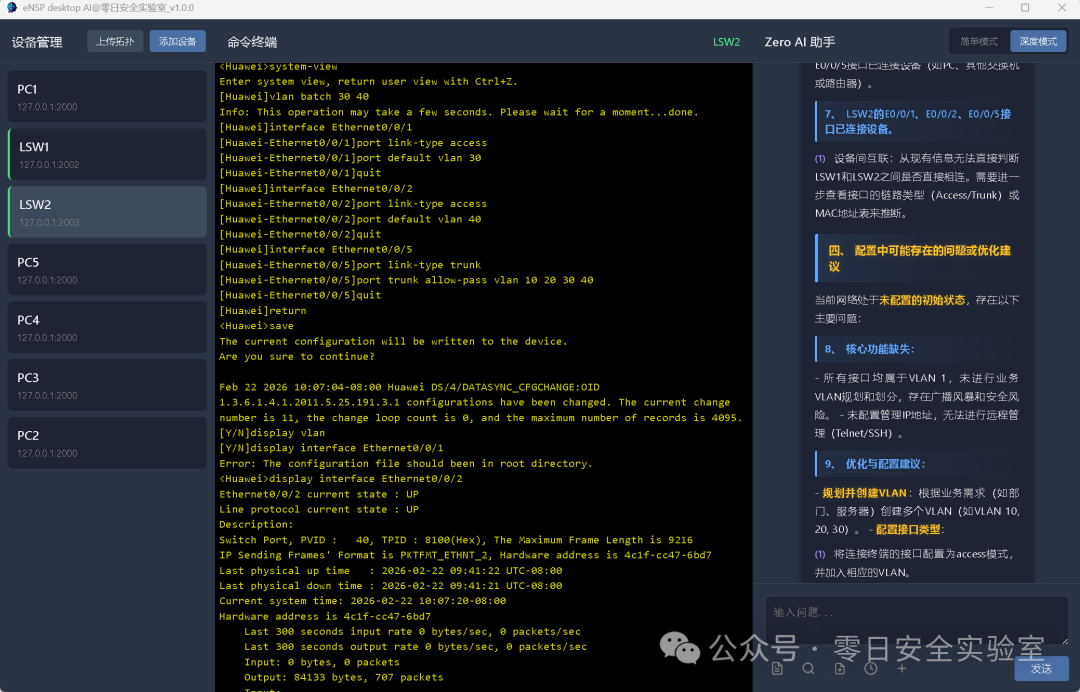Screen dimensions: 1080x692
Task: Select the LSW2 device entry
Action: [x=107, y=212]
